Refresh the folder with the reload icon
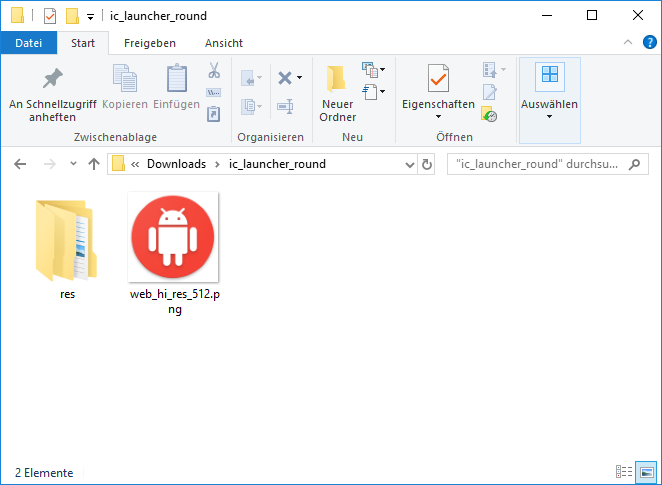662x485 pixels. coord(427,164)
